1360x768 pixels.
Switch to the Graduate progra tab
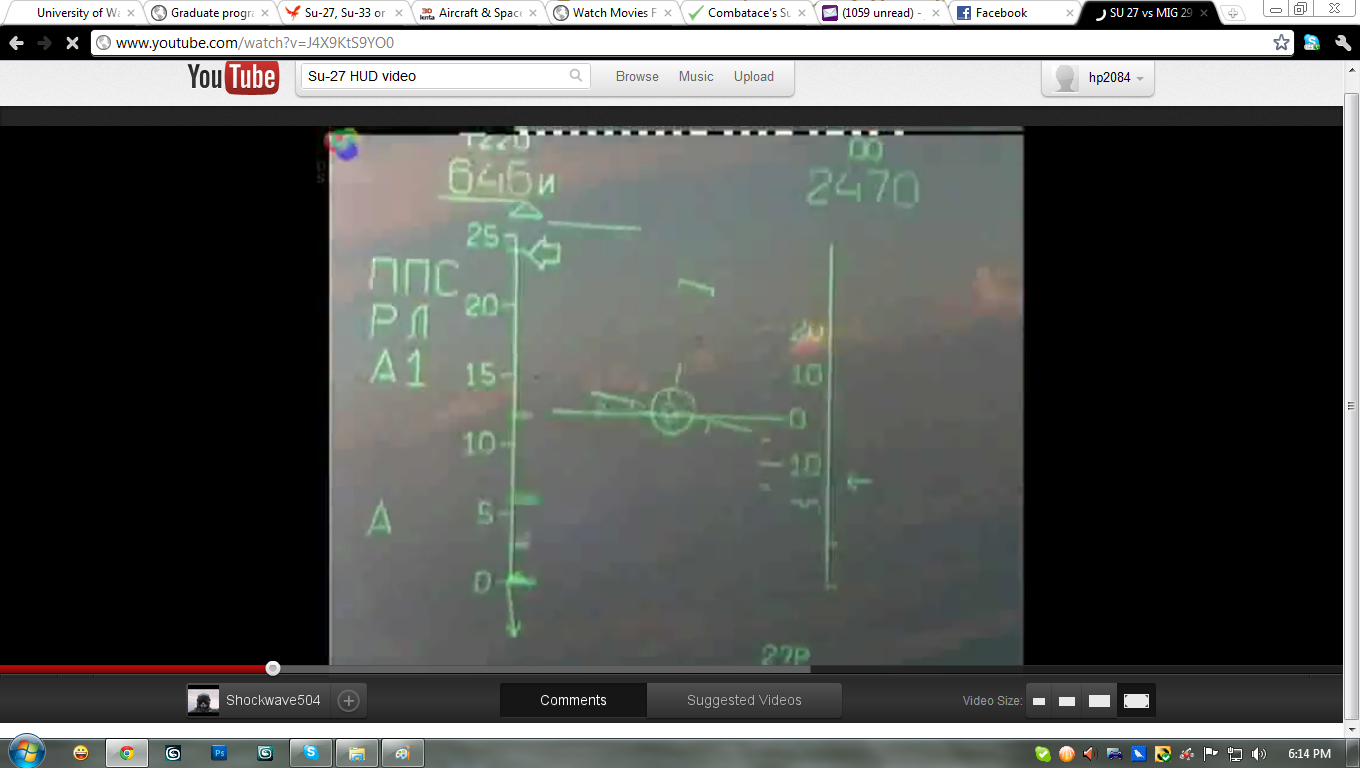[x=210, y=13]
